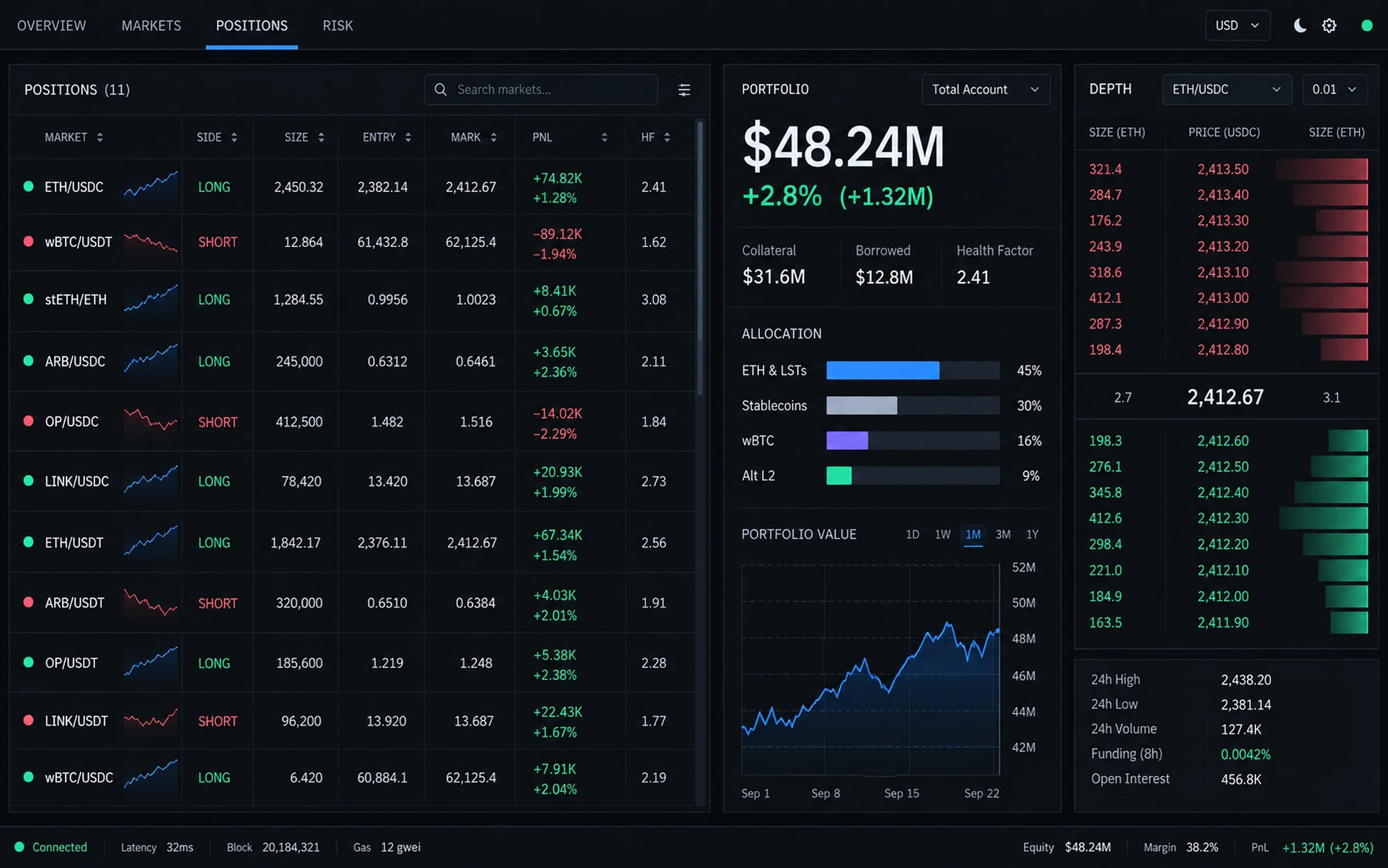Open the ETH/USDC depth market dropdown
Image resolution: width=1388 pixels, height=868 pixels.
tap(1227, 90)
